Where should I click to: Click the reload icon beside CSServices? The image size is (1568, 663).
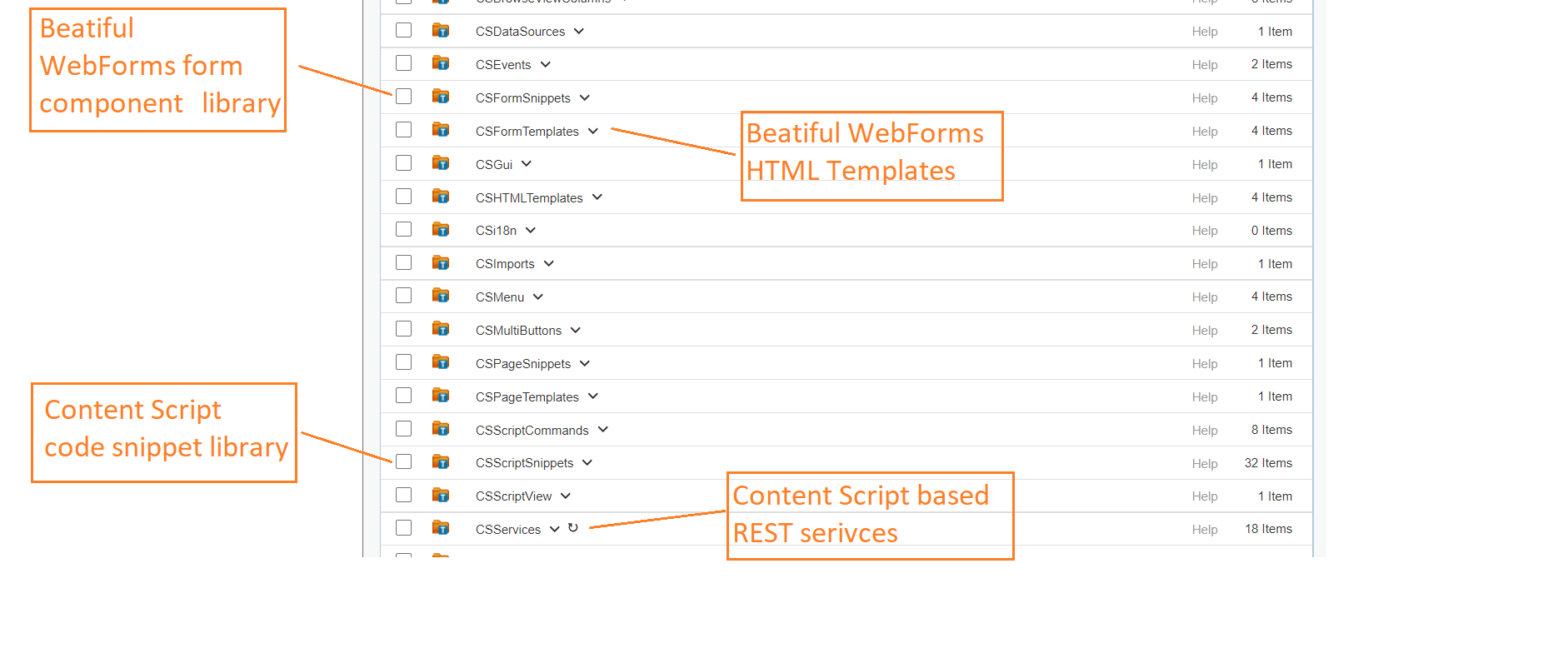pyautogui.click(x=573, y=528)
